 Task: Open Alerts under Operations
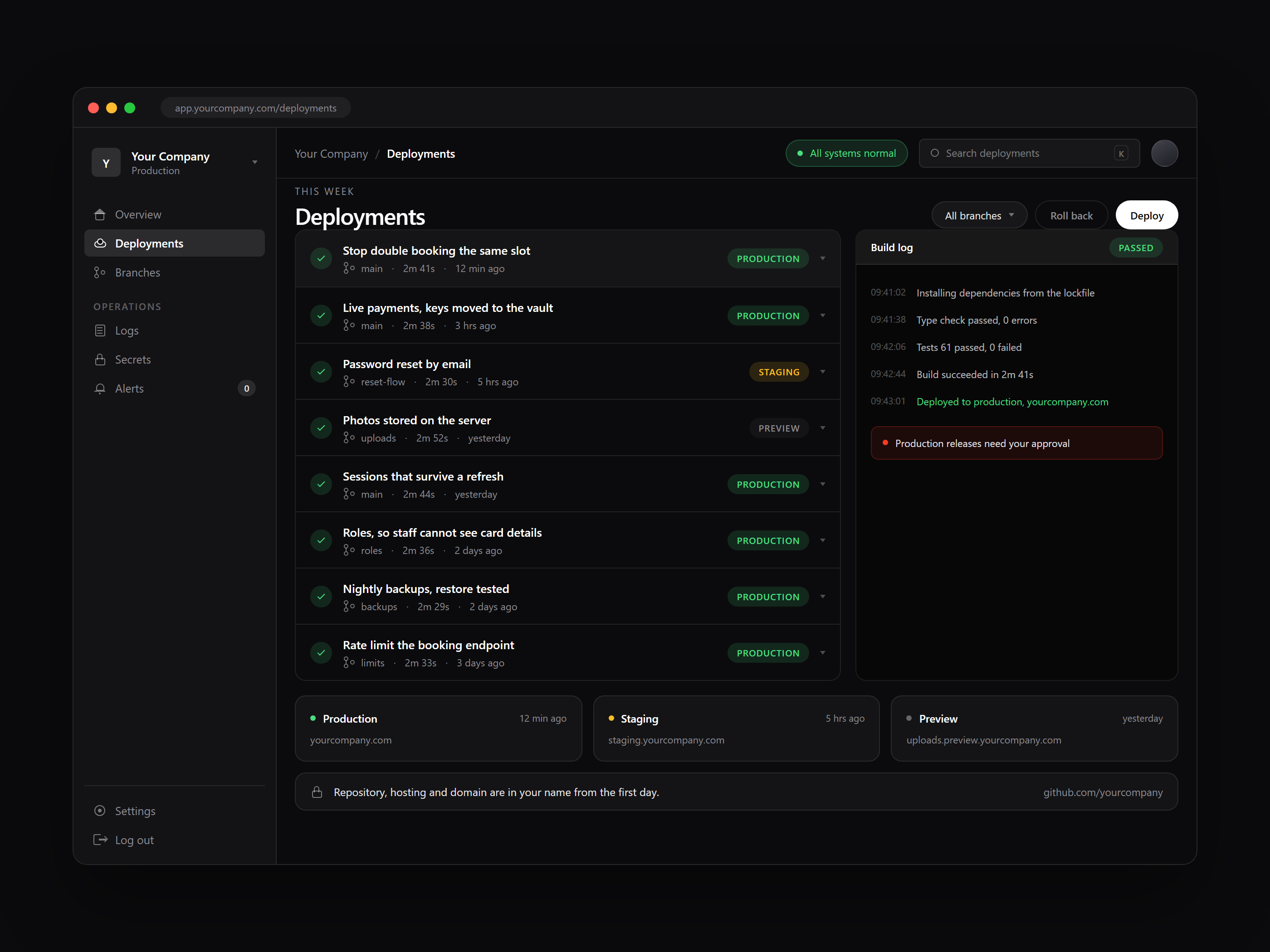175,389
